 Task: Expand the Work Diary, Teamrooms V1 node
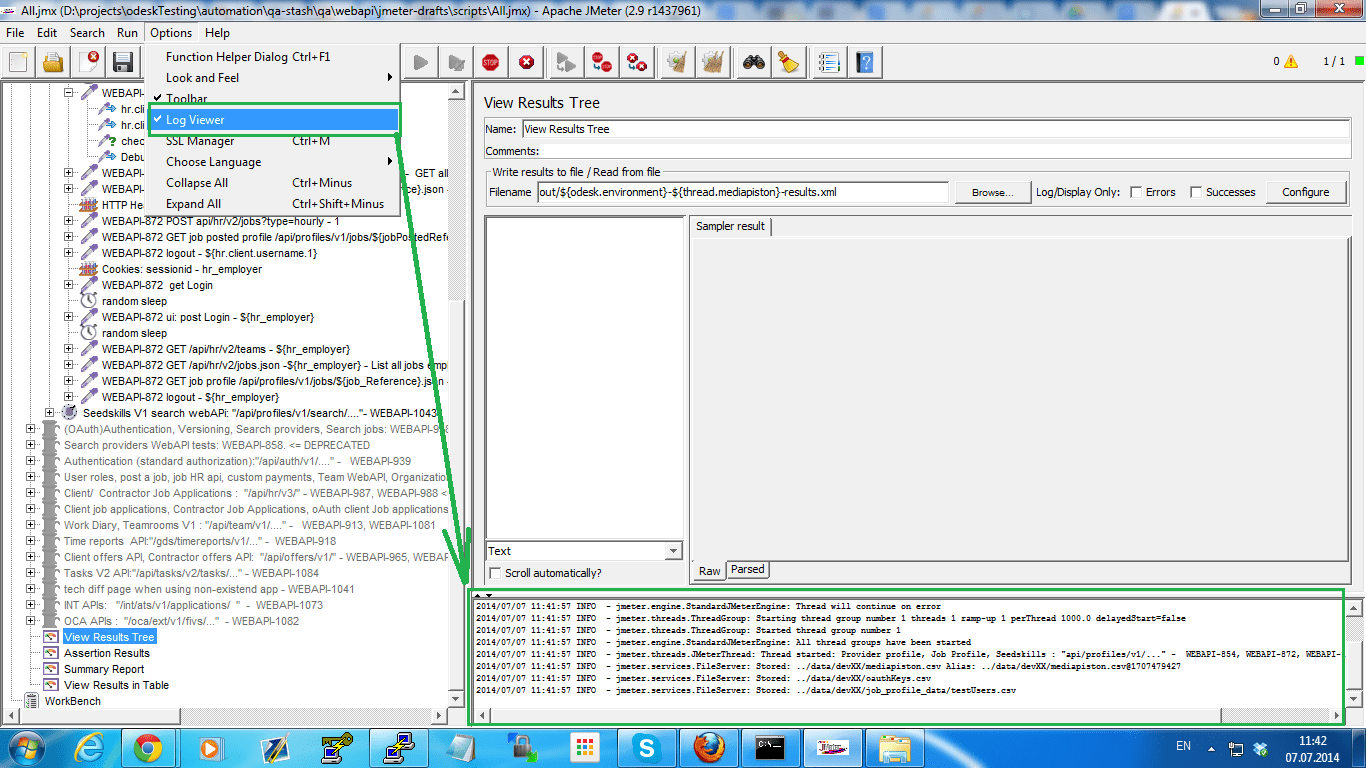31,525
